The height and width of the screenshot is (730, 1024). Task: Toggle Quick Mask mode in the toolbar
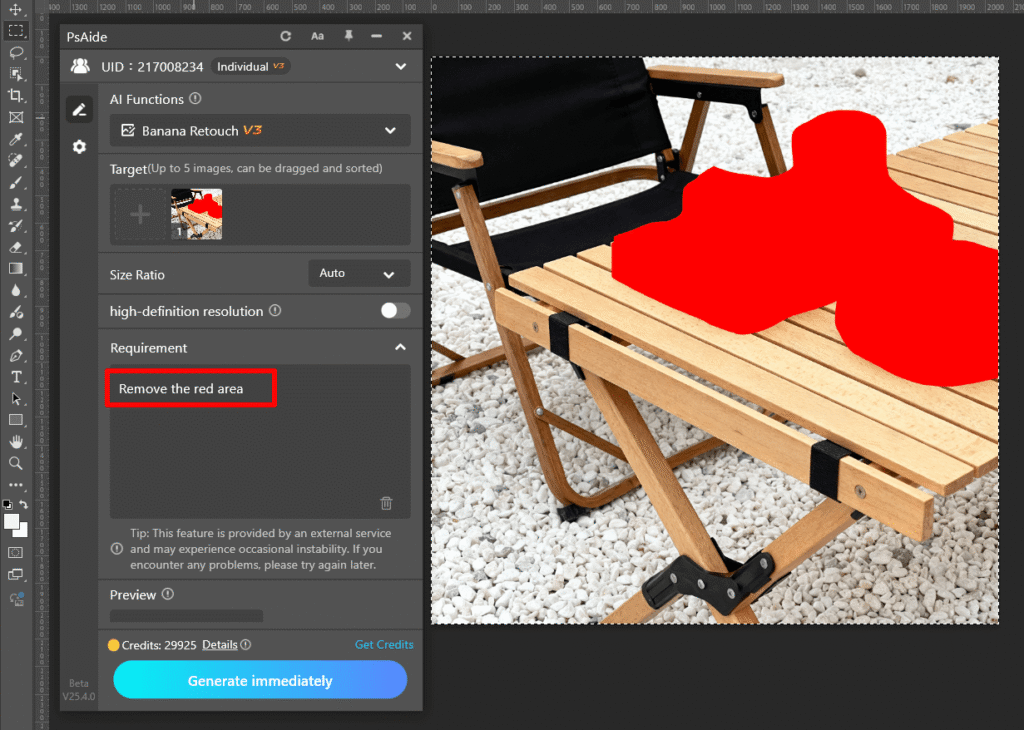pyautogui.click(x=16, y=552)
